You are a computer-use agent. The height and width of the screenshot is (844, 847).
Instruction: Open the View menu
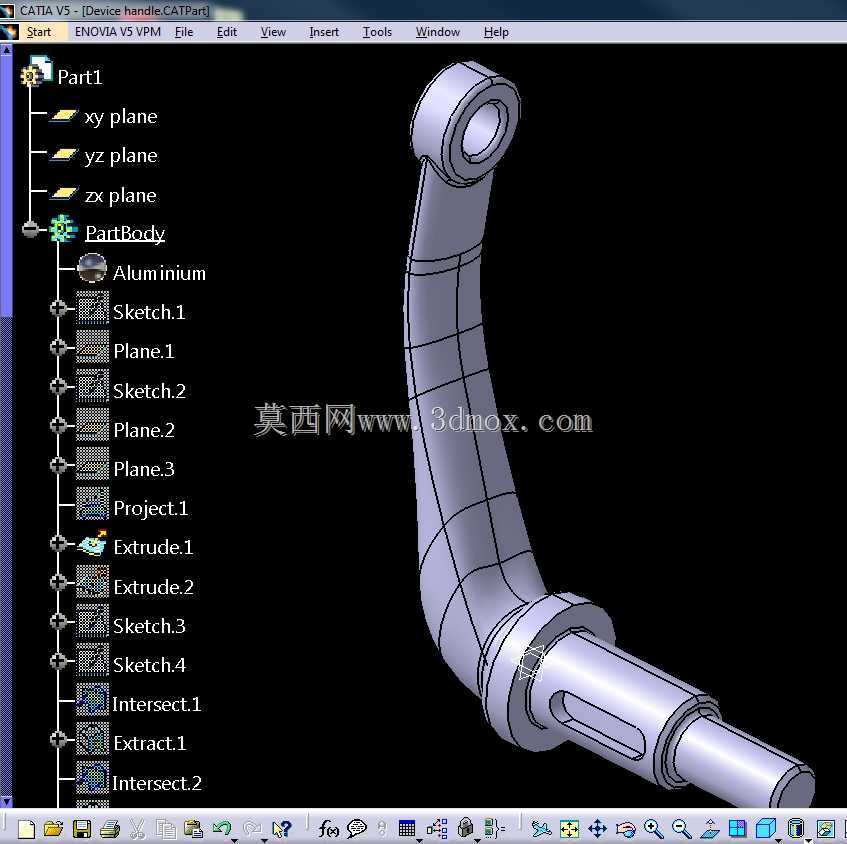pos(273,32)
